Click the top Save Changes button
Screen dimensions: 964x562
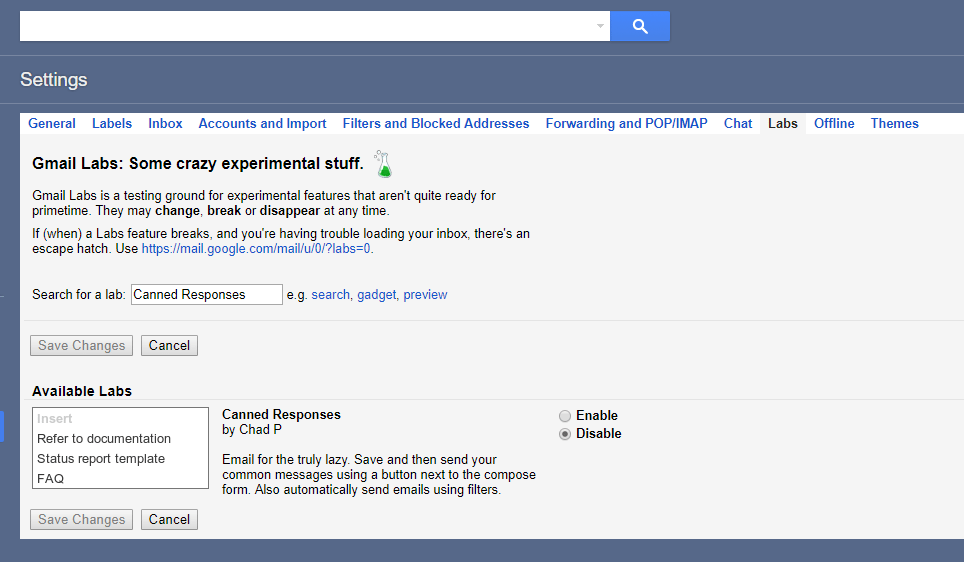point(82,346)
